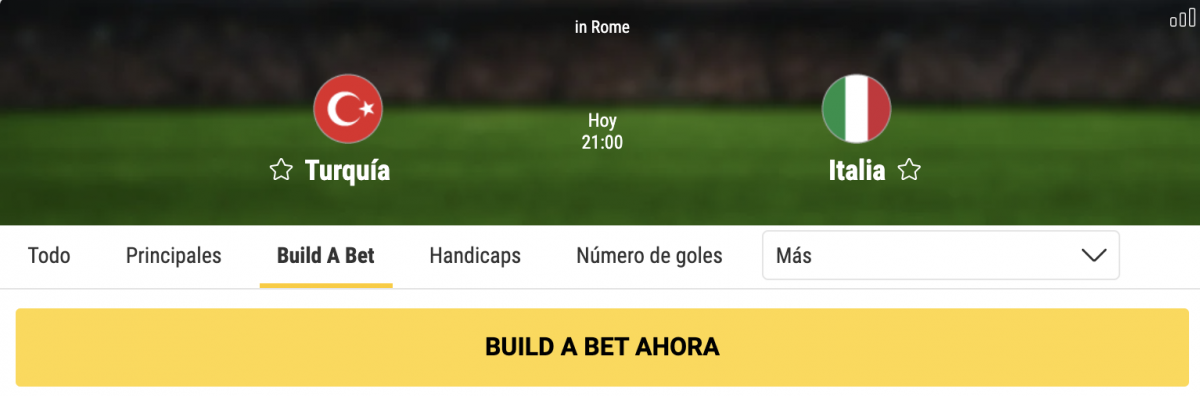Image resolution: width=1200 pixels, height=396 pixels.
Task: Click the yellow underline below Build A Bet
Action: [326, 285]
